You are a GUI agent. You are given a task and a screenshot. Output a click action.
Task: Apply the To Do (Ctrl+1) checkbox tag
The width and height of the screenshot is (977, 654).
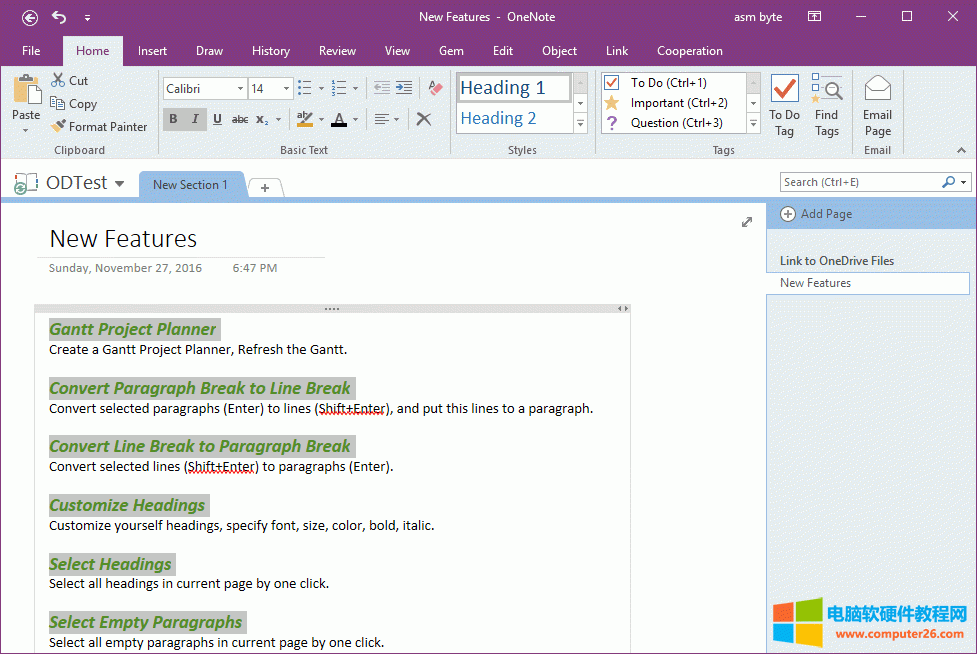(x=668, y=83)
